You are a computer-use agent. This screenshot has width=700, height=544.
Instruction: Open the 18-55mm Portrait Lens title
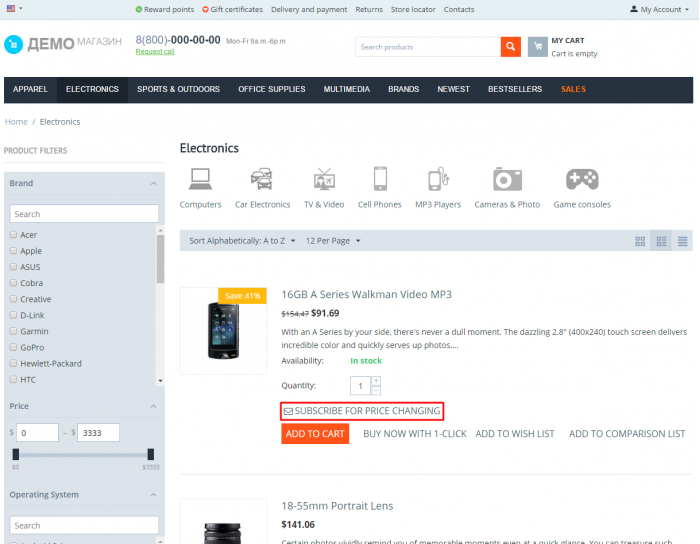click(337, 506)
